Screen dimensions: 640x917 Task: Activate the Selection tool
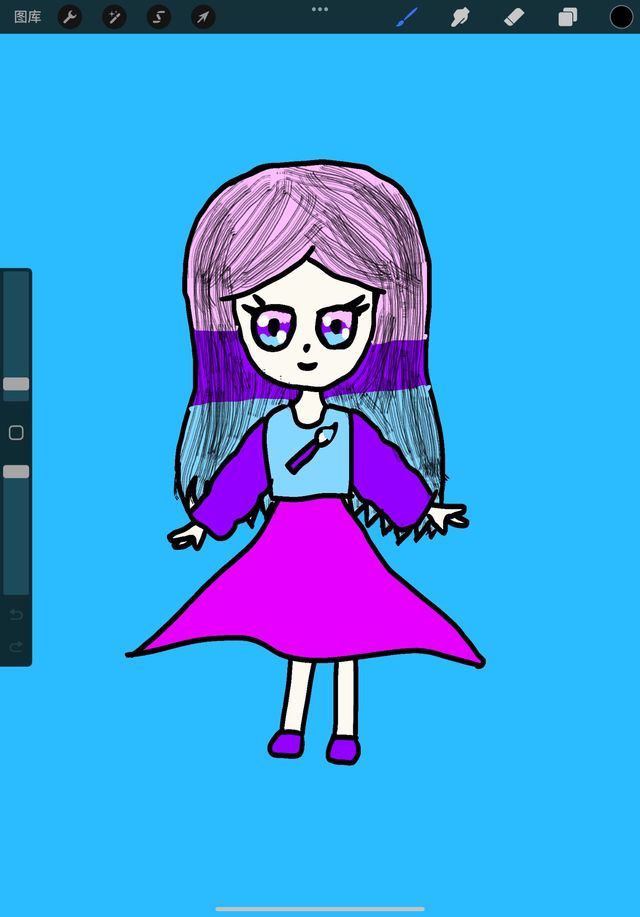click(x=159, y=17)
